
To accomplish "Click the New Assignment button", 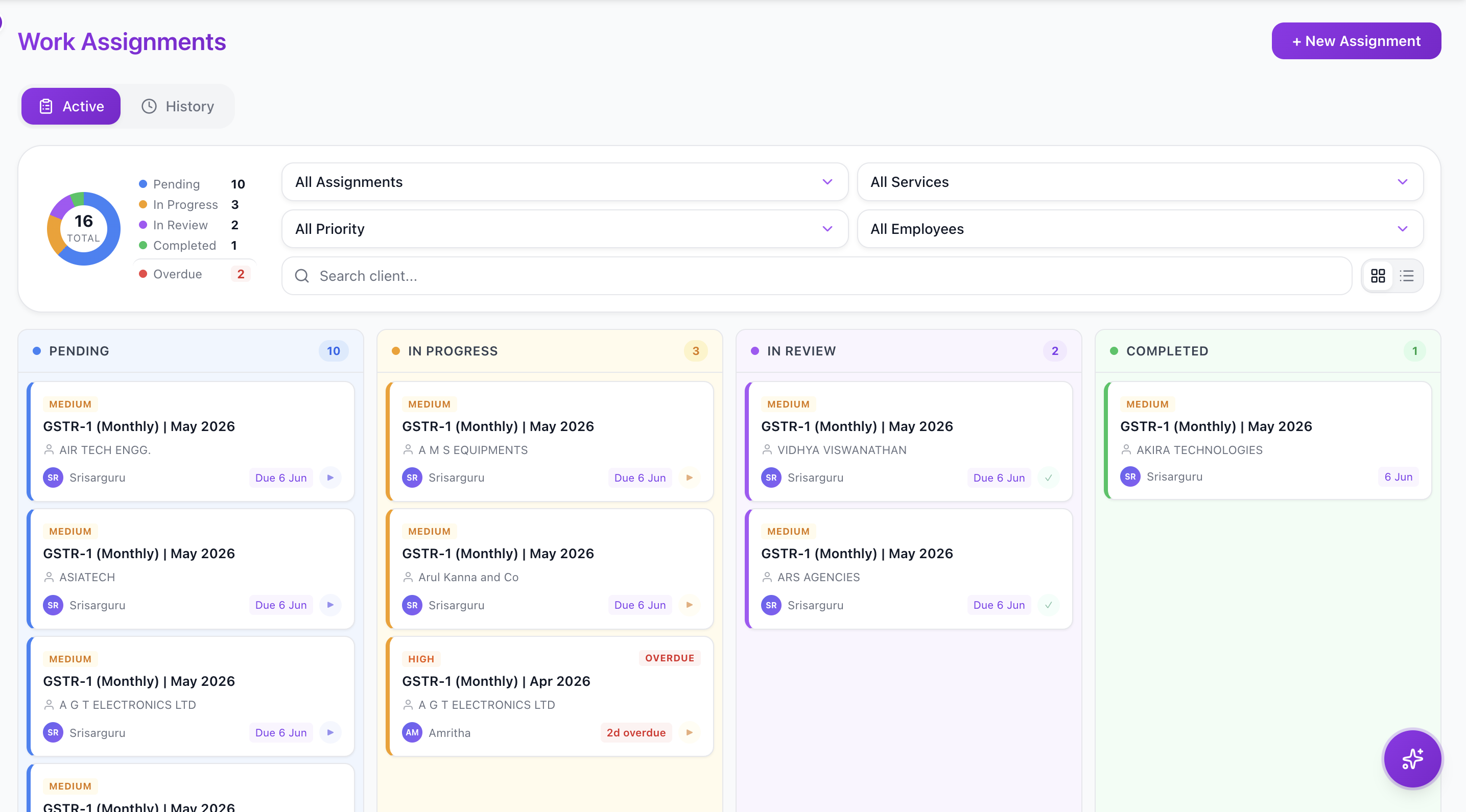I will [x=1356, y=41].
